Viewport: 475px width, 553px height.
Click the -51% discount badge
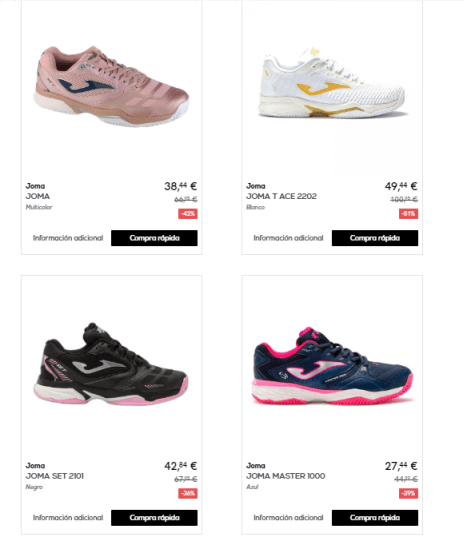pos(408,214)
